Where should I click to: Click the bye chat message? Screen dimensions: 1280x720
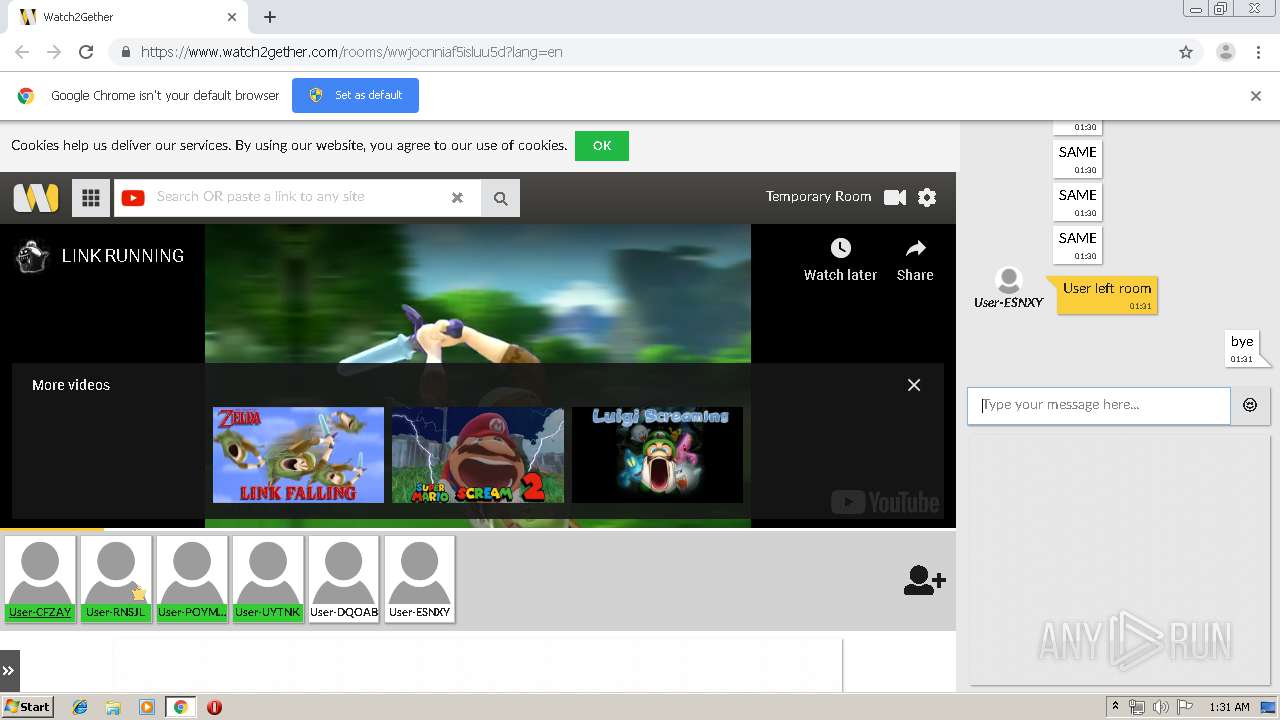[1242, 348]
